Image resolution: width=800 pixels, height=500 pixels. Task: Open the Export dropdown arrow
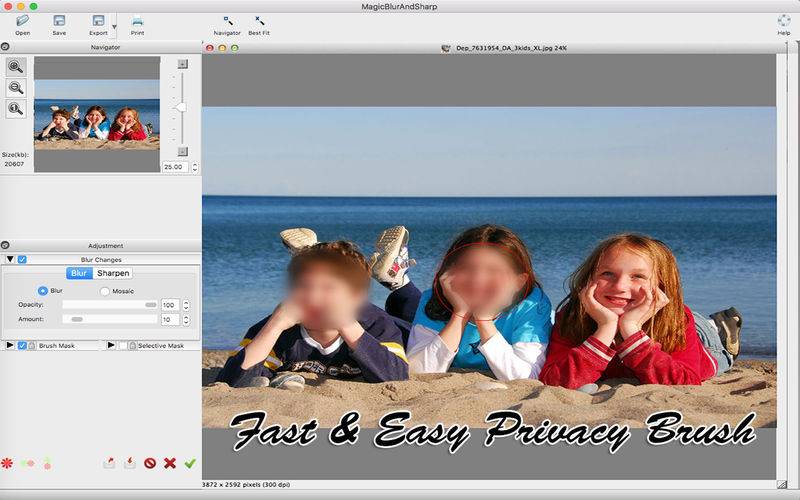pos(114,27)
